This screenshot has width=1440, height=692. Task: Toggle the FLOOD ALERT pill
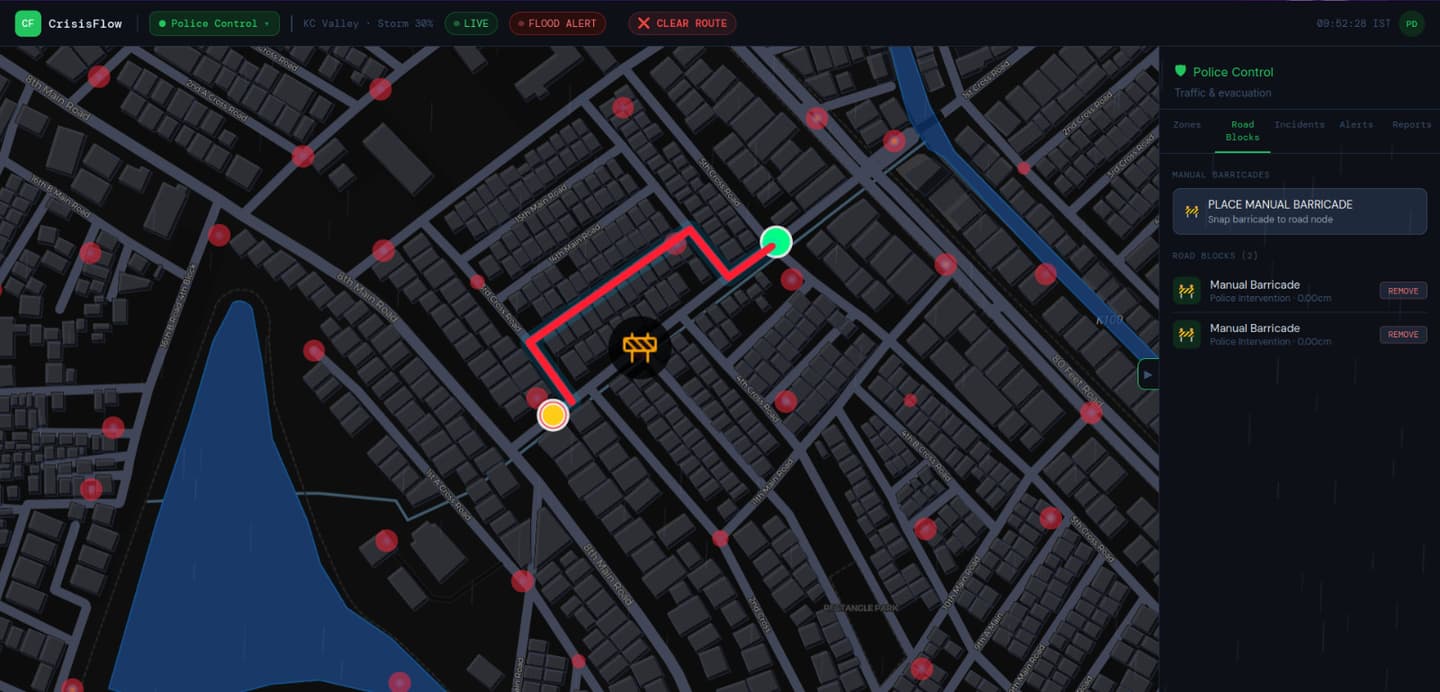pos(557,23)
